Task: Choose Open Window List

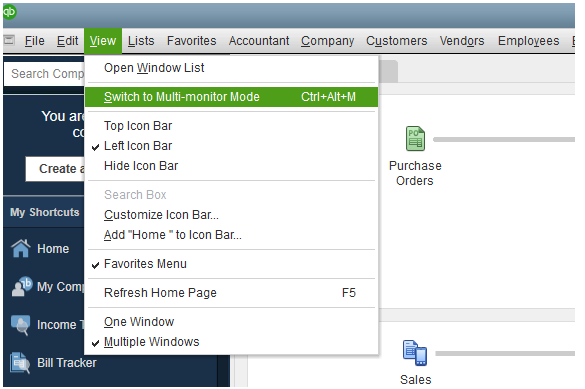Action: click(x=231, y=68)
